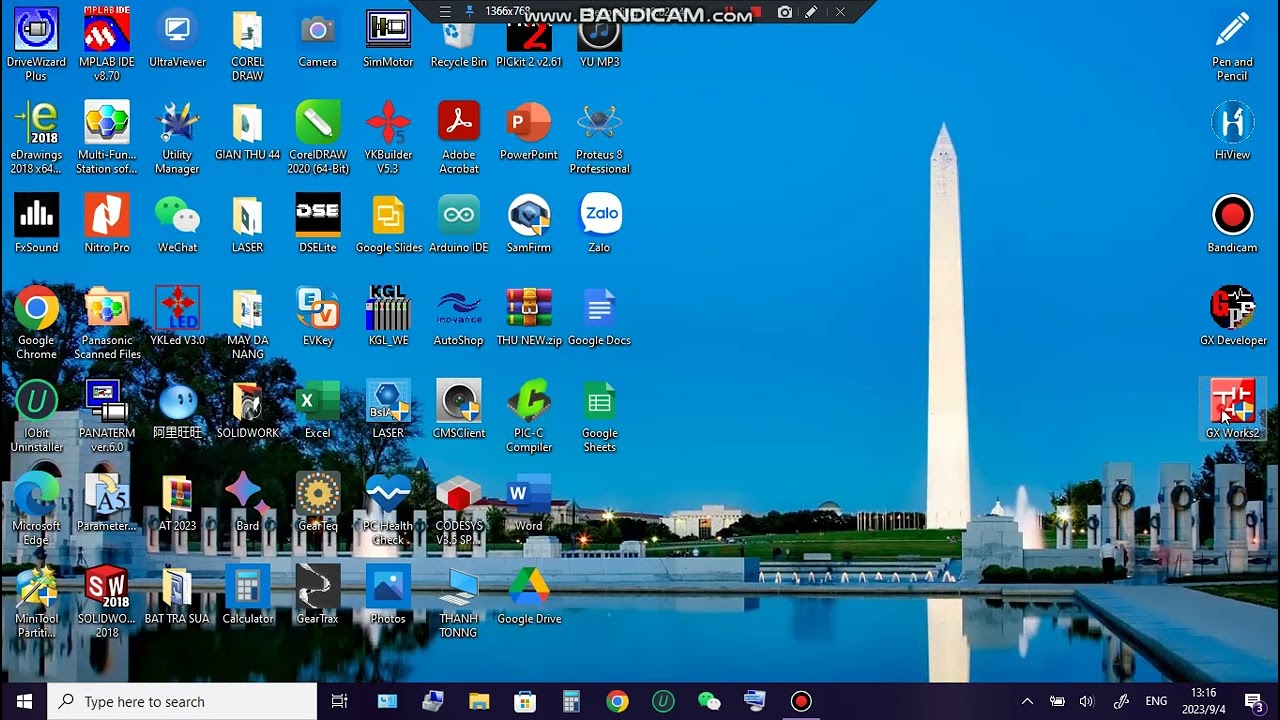Open SOLIDWORKS 2018 icon
Image resolution: width=1280 pixels, height=720 pixels.
pos(107,602)
